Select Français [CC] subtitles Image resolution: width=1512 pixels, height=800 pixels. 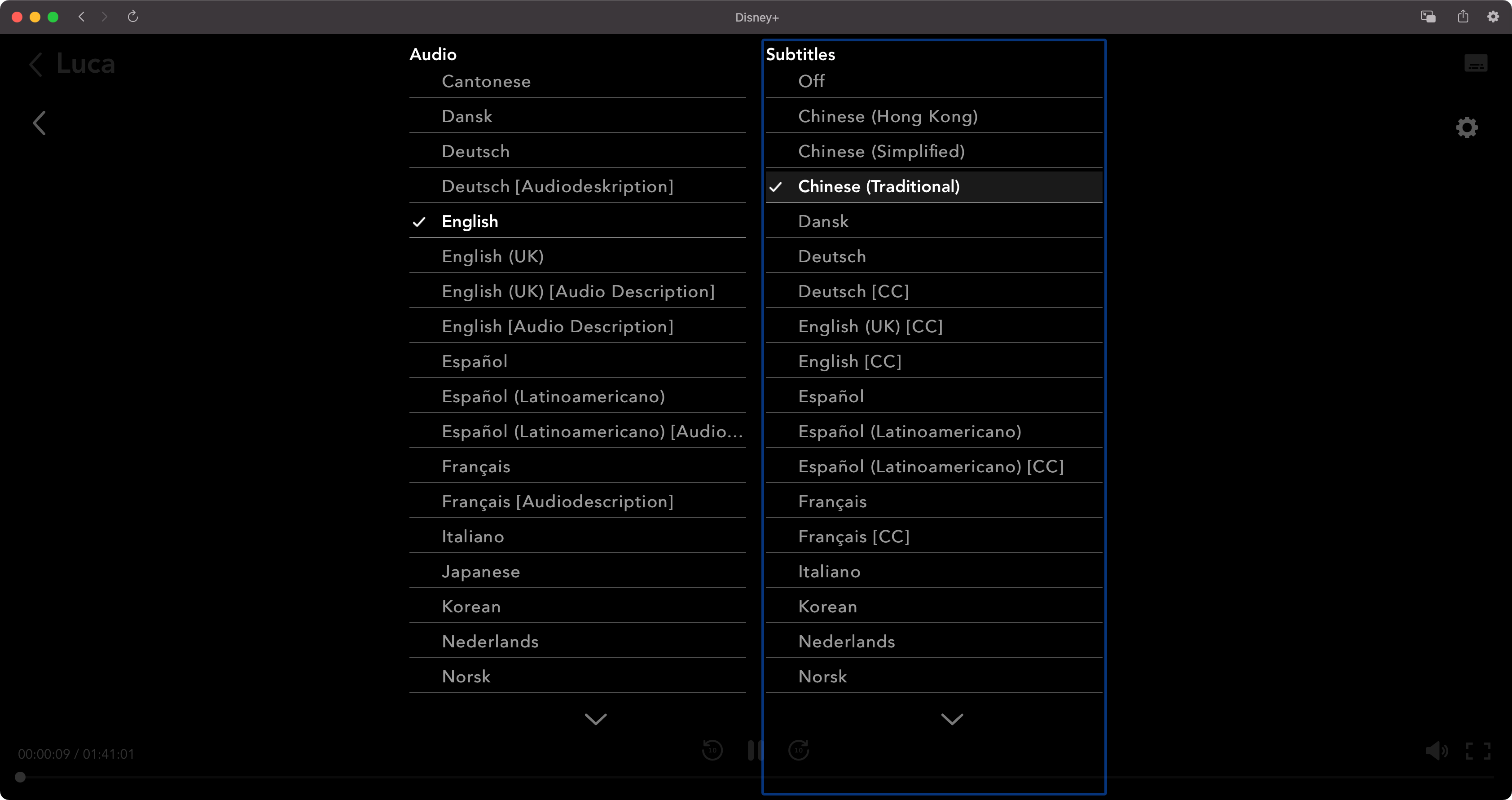pos(933,536)
